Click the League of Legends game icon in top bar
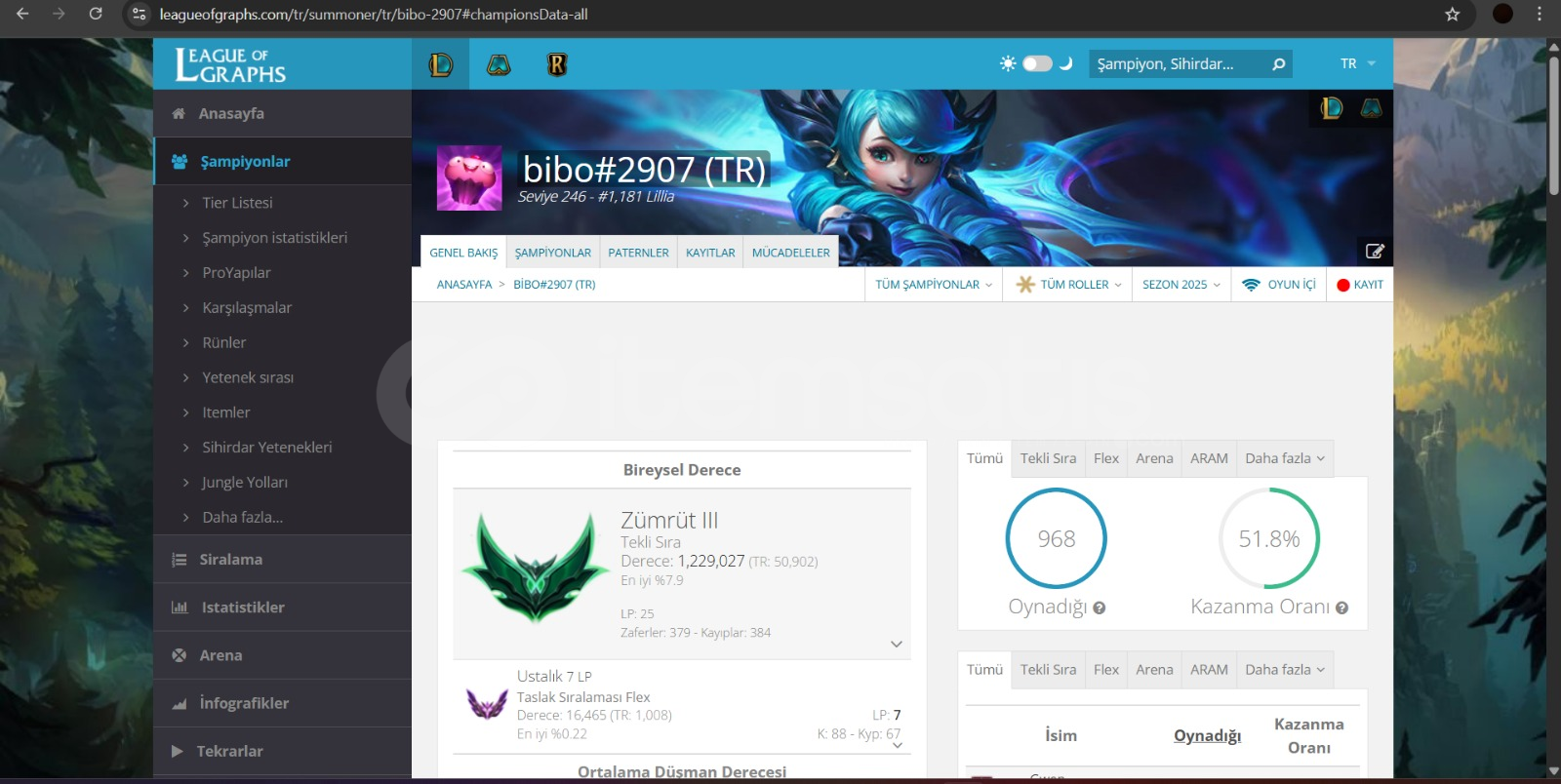1561x784 pixels. pos(441,64)
